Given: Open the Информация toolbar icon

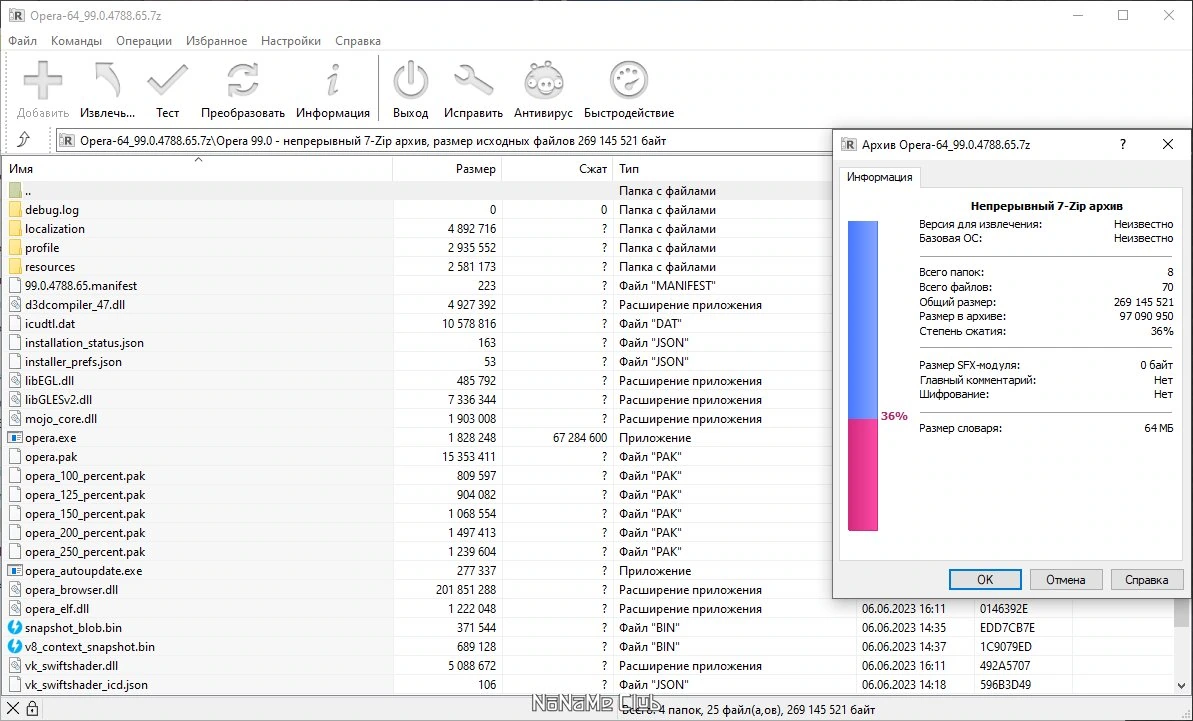Looking at the screenshot, I should tap(332, 80).
